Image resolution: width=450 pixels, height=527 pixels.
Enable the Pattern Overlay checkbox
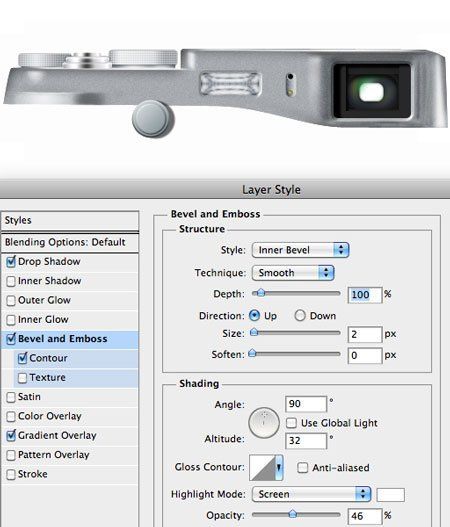[11, 455]
